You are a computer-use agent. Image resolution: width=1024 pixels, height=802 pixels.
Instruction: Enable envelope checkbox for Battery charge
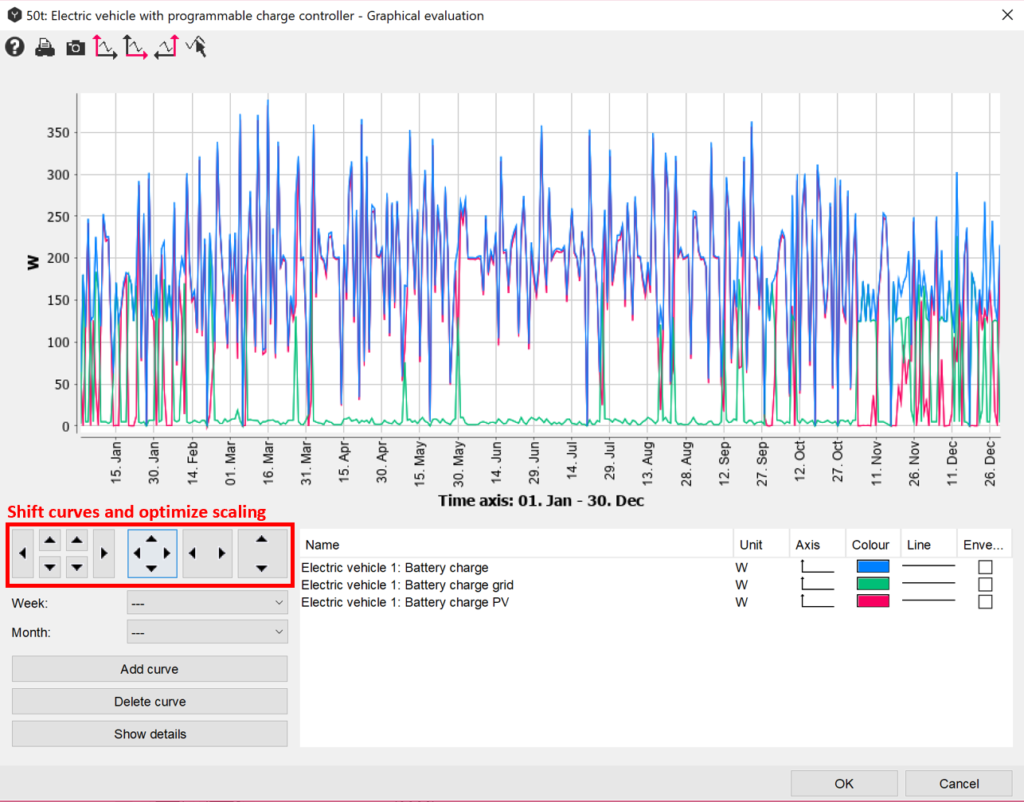[985, 567]
